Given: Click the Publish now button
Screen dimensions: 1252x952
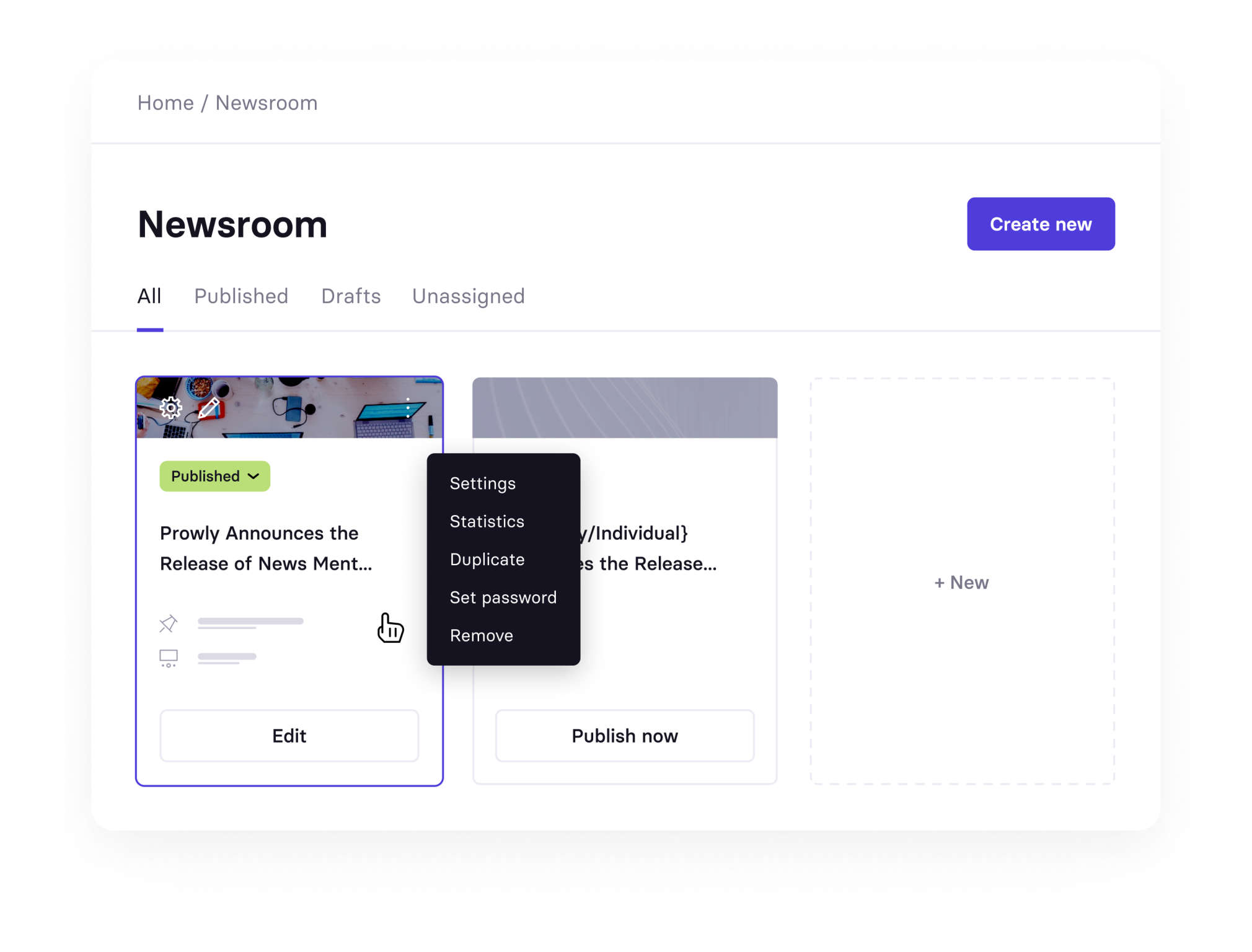Looking at the screenshot, I should point(624,736).
